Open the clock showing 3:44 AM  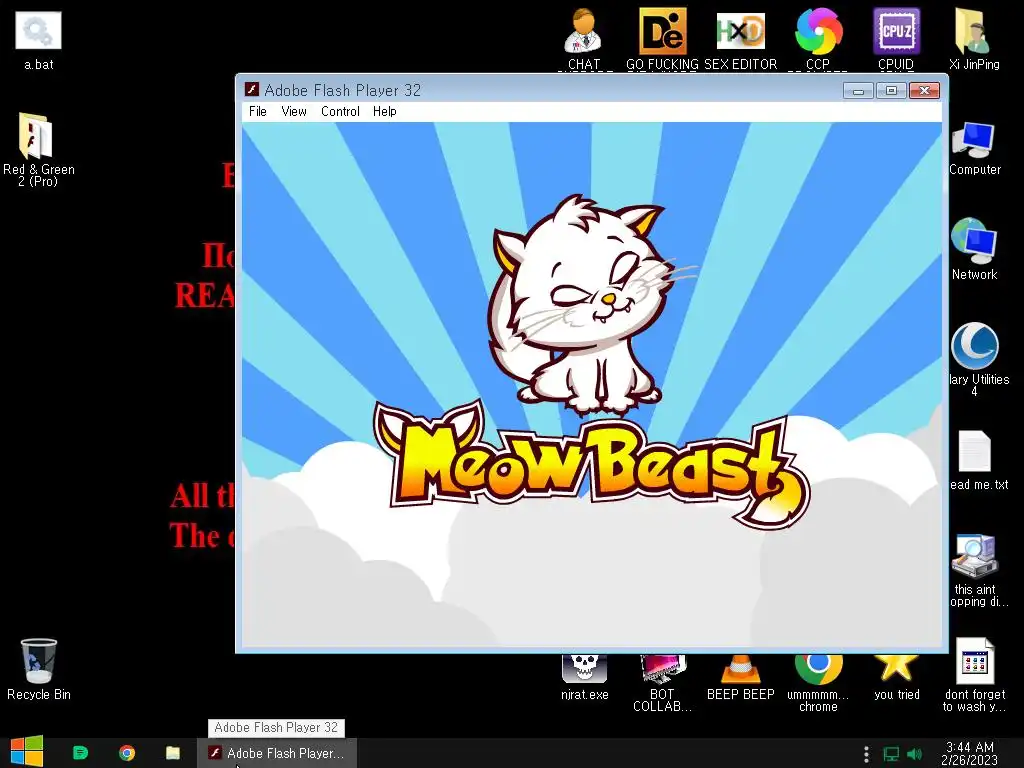970,753
